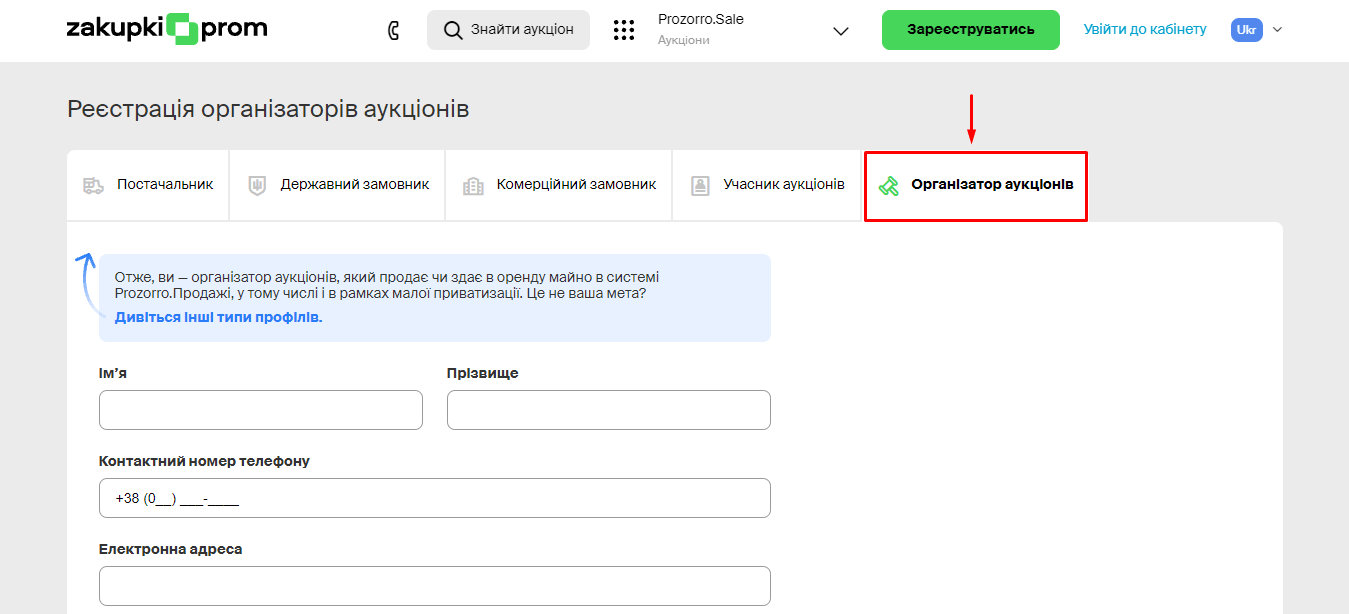Click chevron next to language badge

click(1277, 30)
